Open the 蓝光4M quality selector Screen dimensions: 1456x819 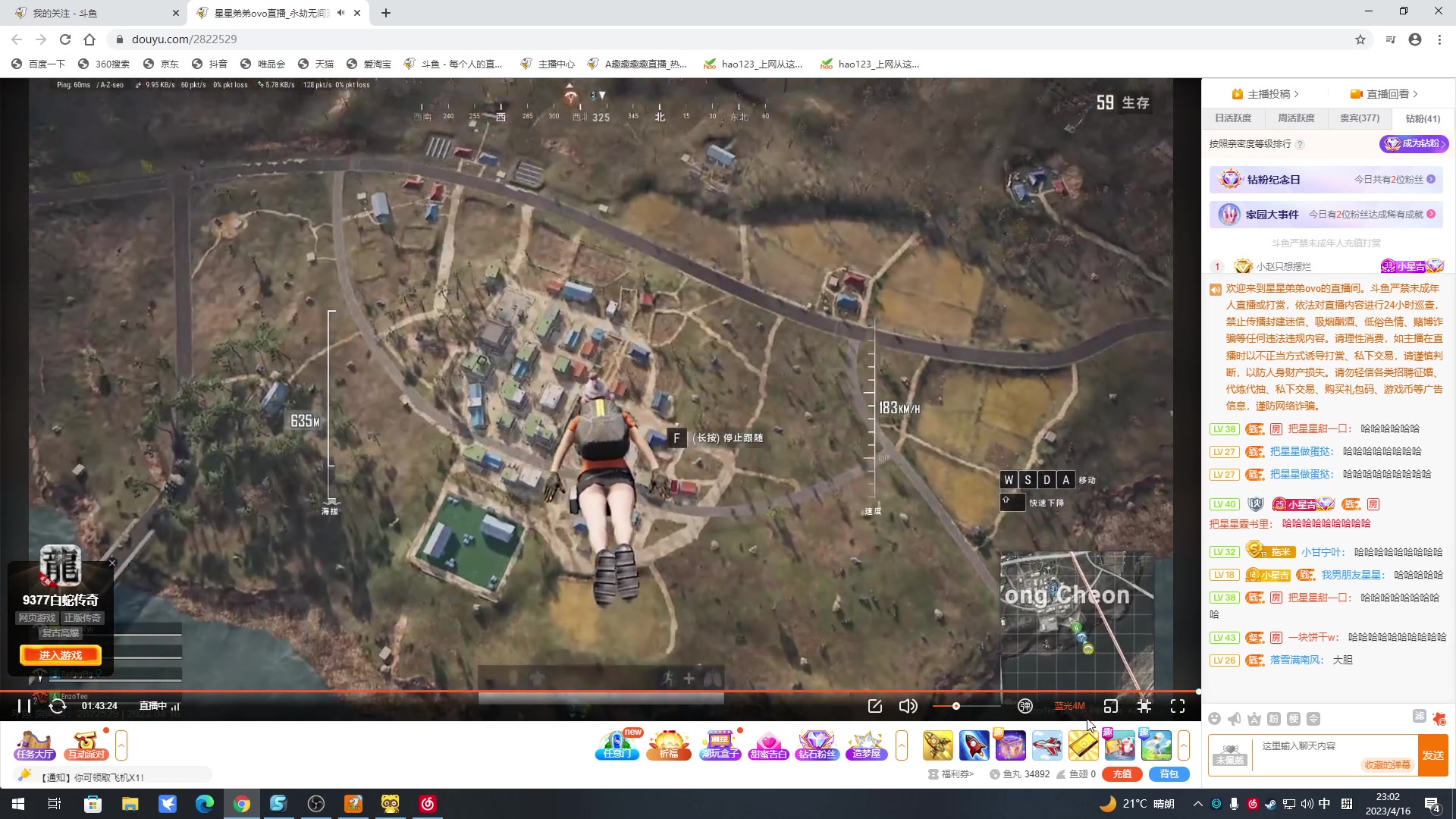coord(1069,706)
